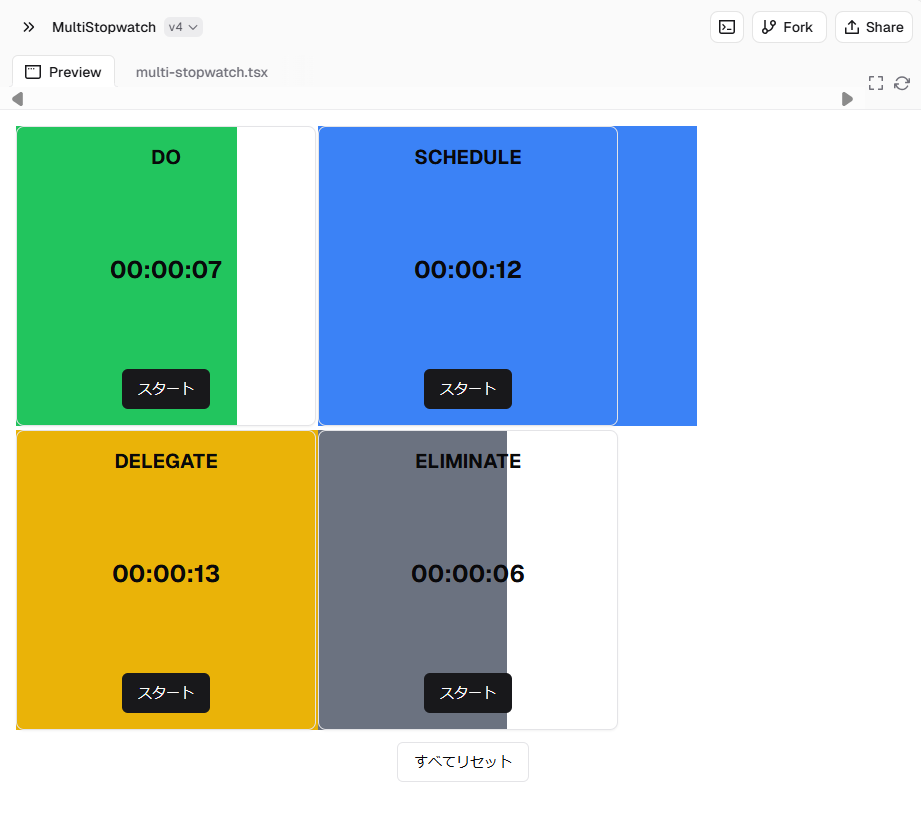Click the ELIMINATE card heading

468,462
